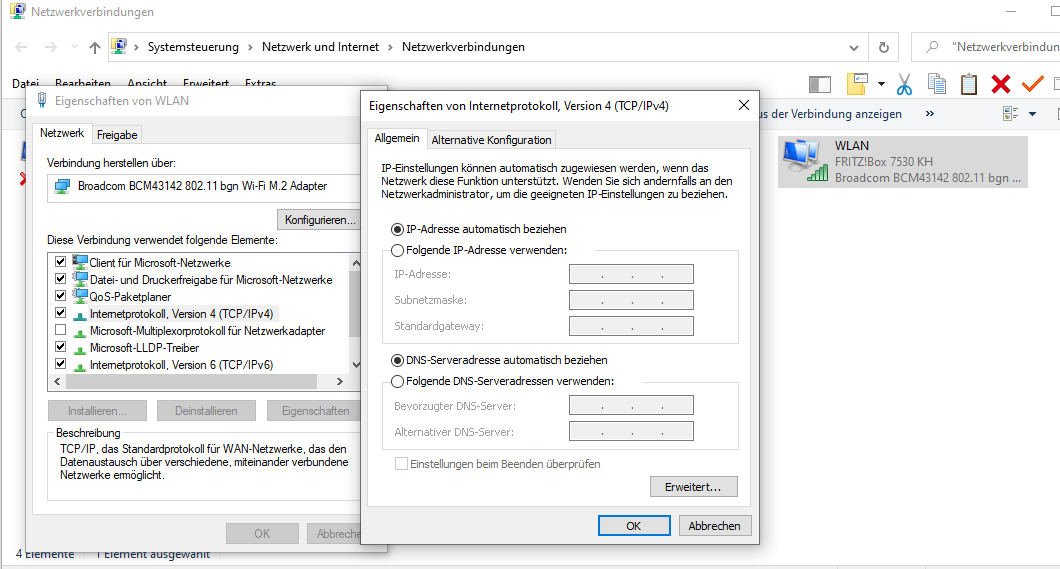Screen dimensions: 1060x569
Task: Toggle Client für Microsoft-Netzwerke checkbox
Action: tap(61, 262)
